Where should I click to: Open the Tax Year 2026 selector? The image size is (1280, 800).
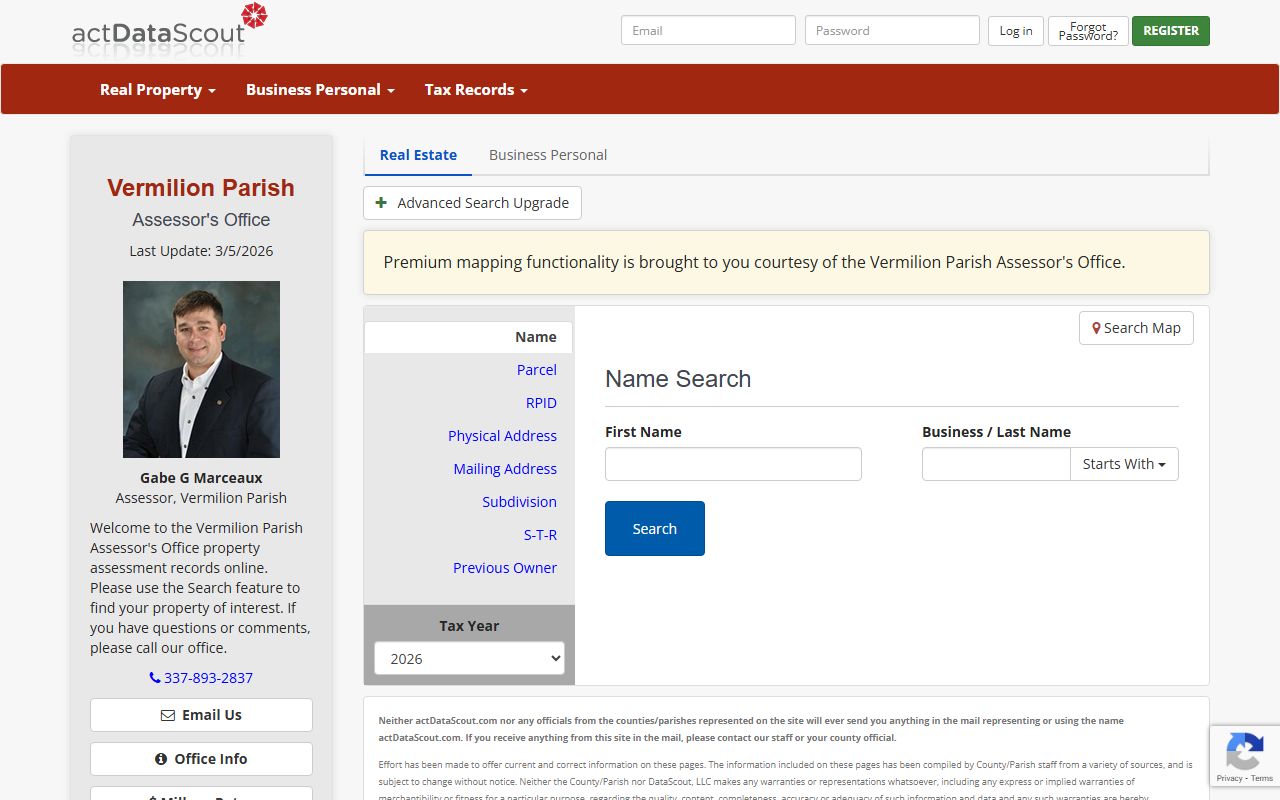(x=469, y=658)
